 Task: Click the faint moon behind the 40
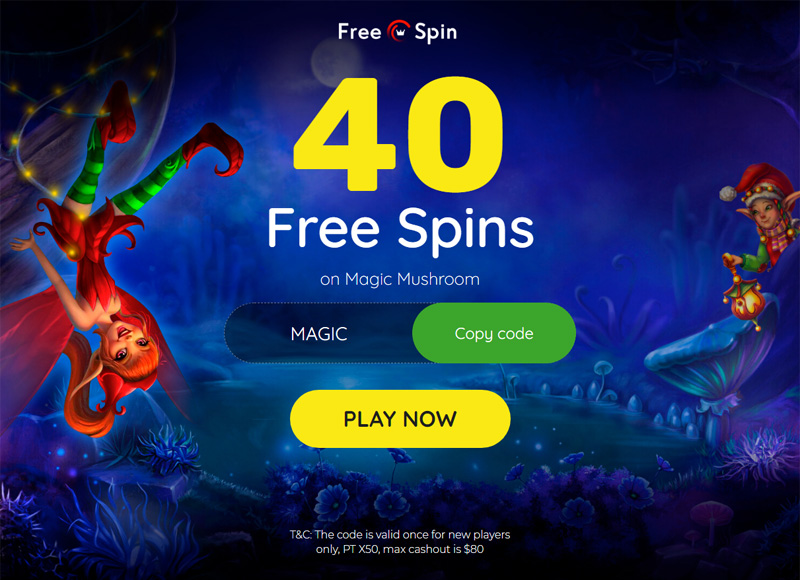tap(336, 61)
